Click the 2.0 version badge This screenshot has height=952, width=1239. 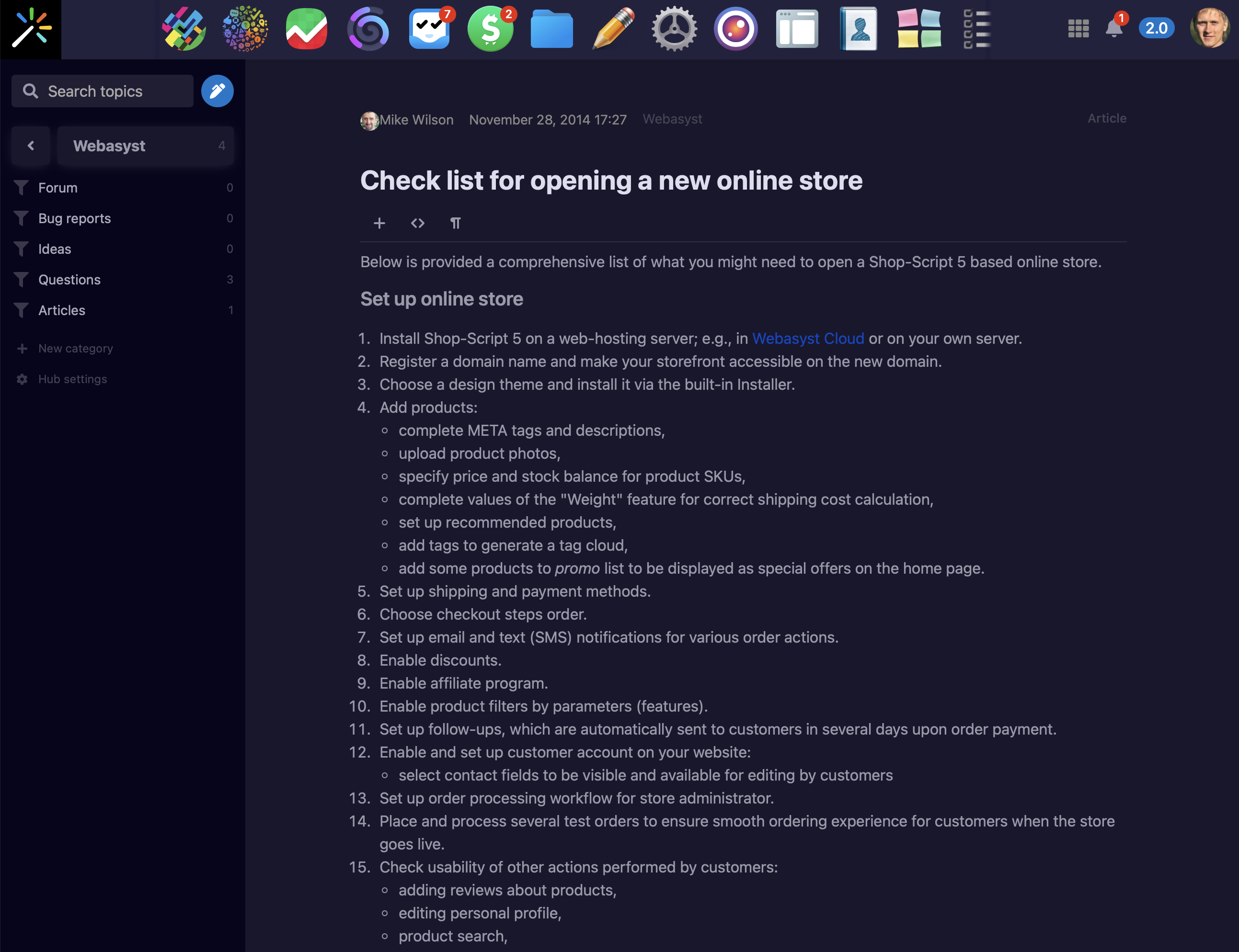click(x=1156, y=28)
